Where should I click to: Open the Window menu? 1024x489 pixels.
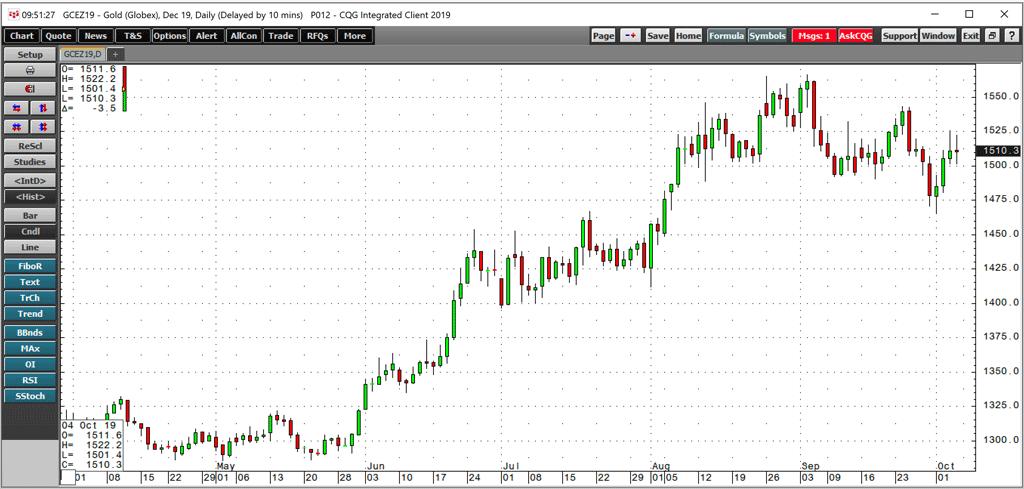pyautogui.click(x=938, y=36)
